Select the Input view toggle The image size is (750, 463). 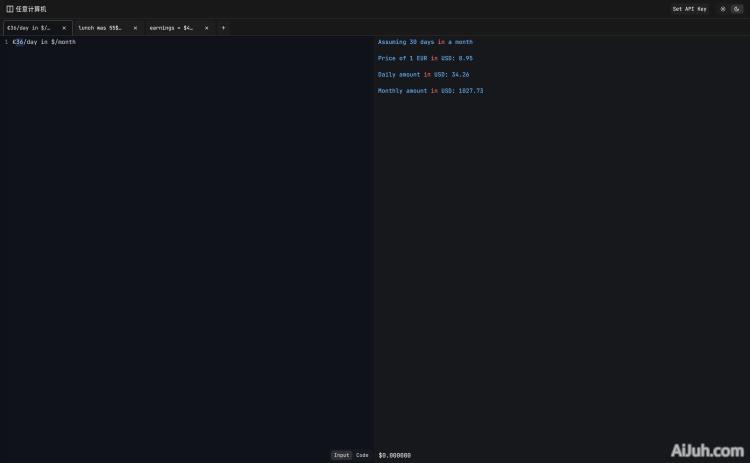[x=342, y=455]
